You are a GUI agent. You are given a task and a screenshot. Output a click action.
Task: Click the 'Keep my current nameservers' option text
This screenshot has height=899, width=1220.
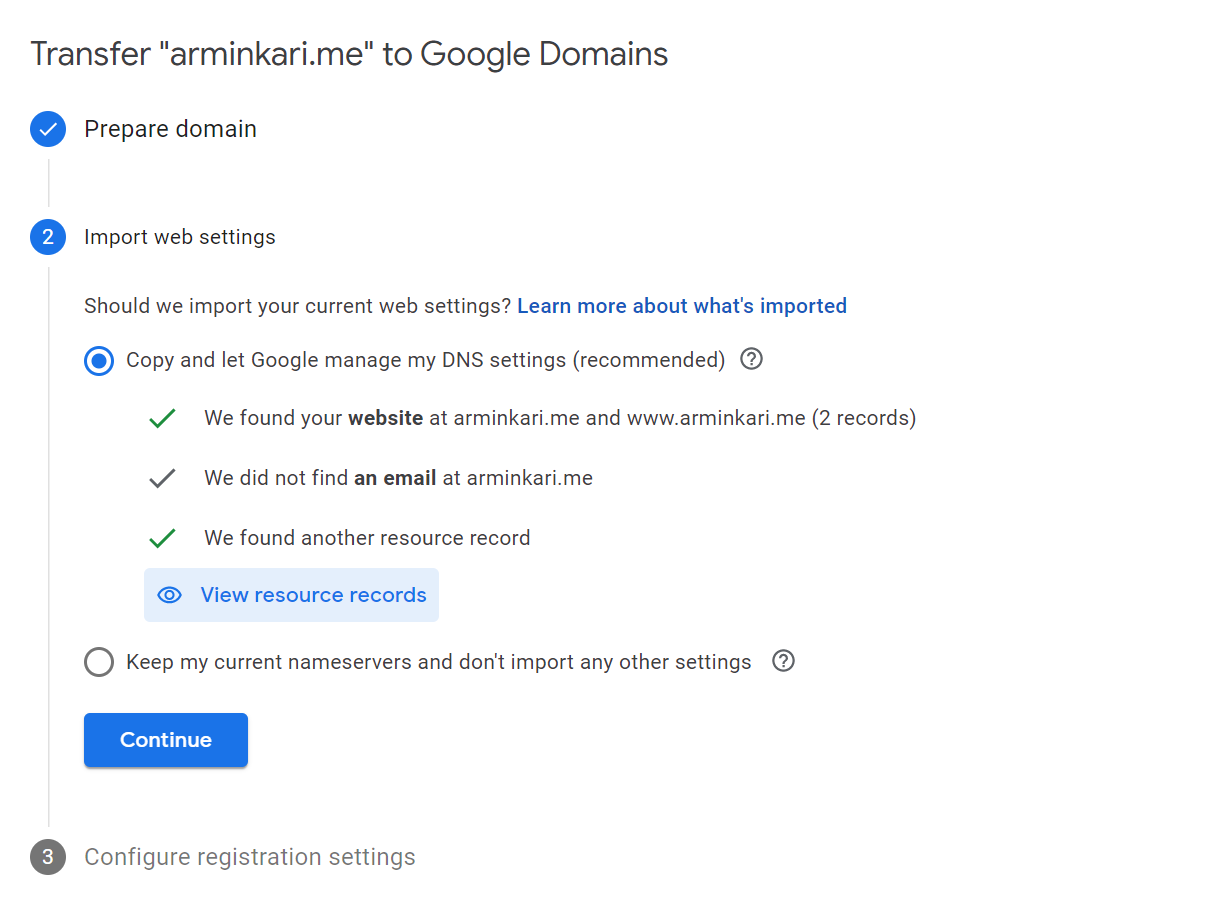[x=438, y=662]
